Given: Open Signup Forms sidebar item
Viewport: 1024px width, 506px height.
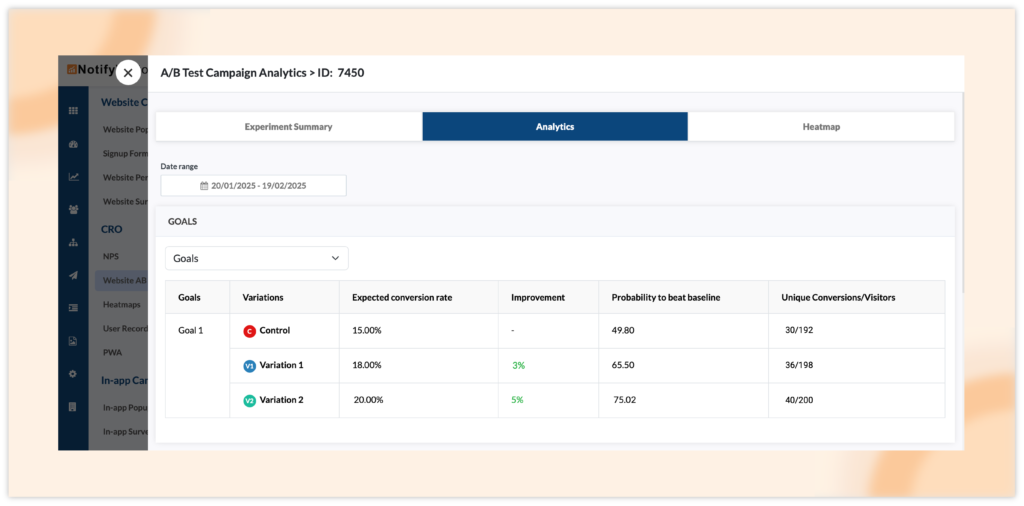Looking at the screenshot, I should pos(125,153).
